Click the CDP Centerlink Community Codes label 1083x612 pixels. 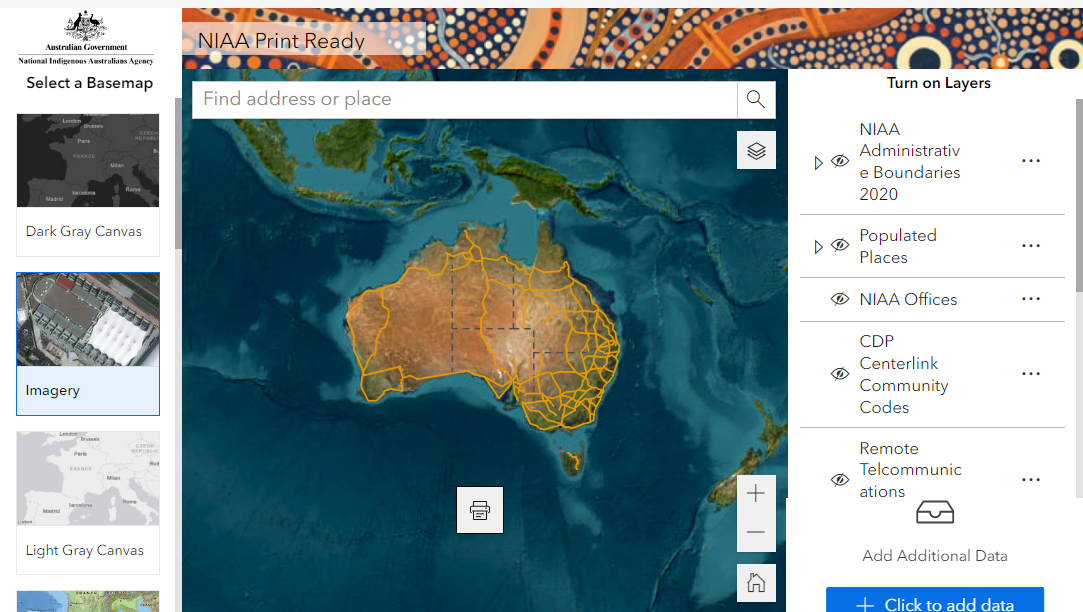pyautogui.click(x=903, y=374)
